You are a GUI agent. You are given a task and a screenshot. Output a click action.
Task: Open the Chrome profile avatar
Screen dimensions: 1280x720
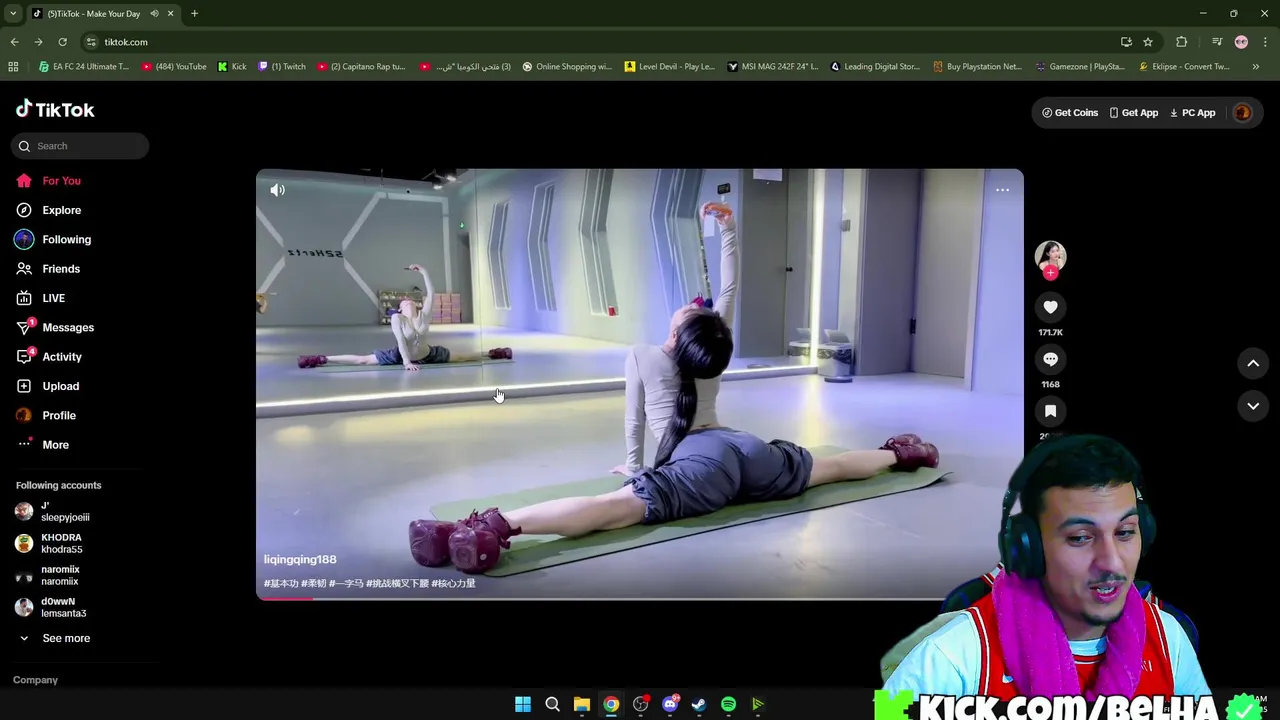(x=1241, y=42)
